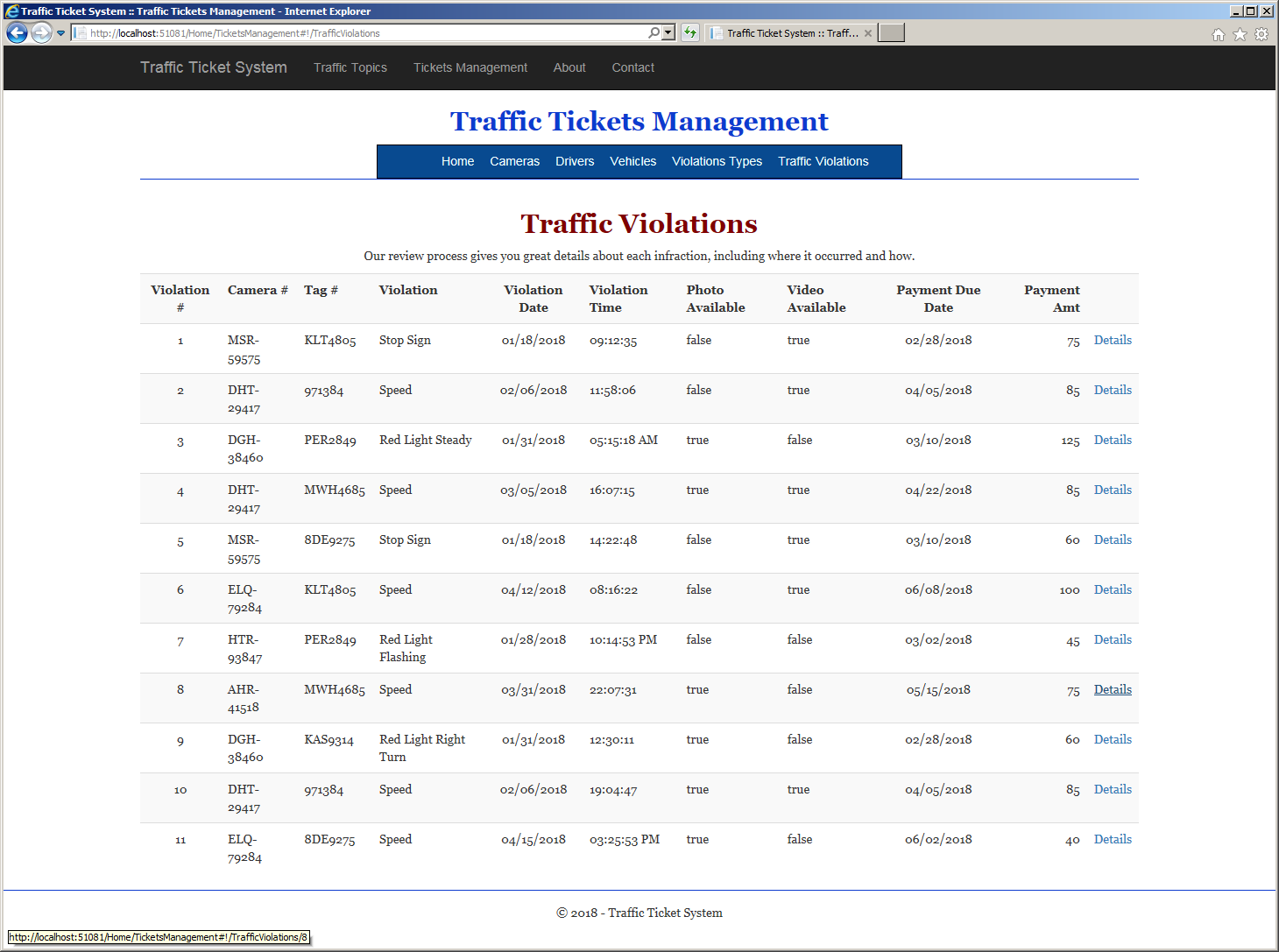Open Details for violation 11
This screenshot has height=952, width=1279.
pos(1113,839)
